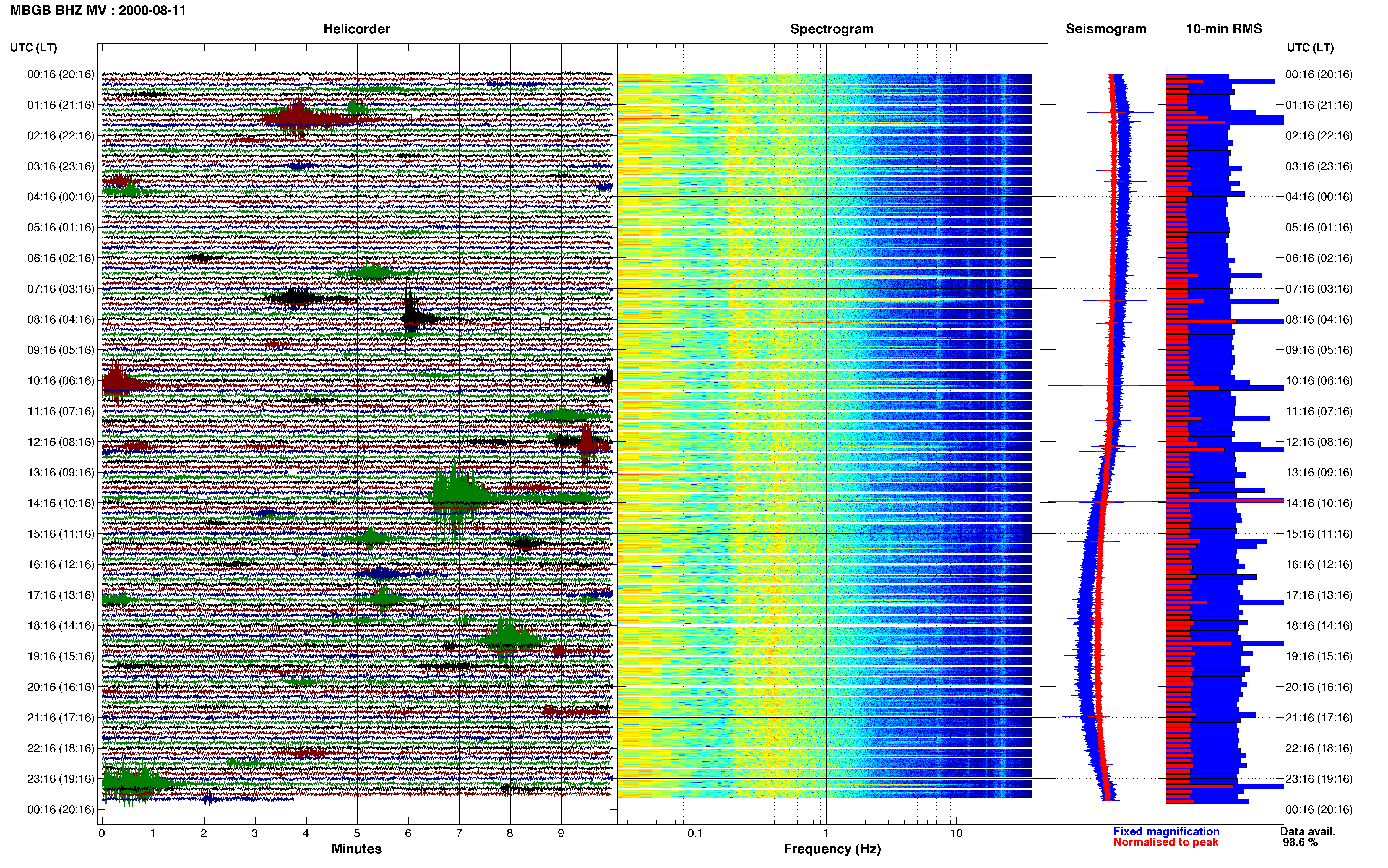Click left time label '01:16 (21:16)'
This screenshot has height=868, width=1388.
click(x=61, y=105)
